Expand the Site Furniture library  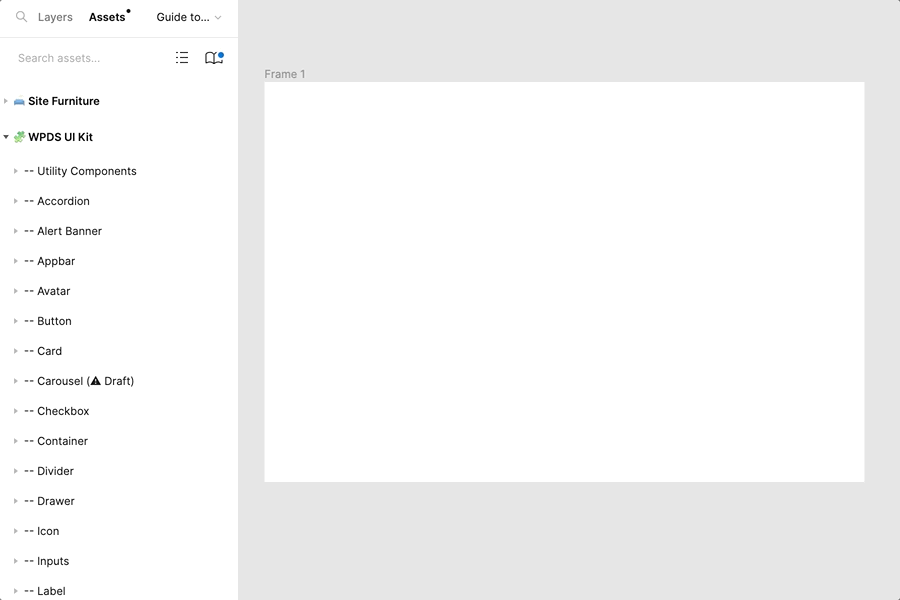(6, 101)
